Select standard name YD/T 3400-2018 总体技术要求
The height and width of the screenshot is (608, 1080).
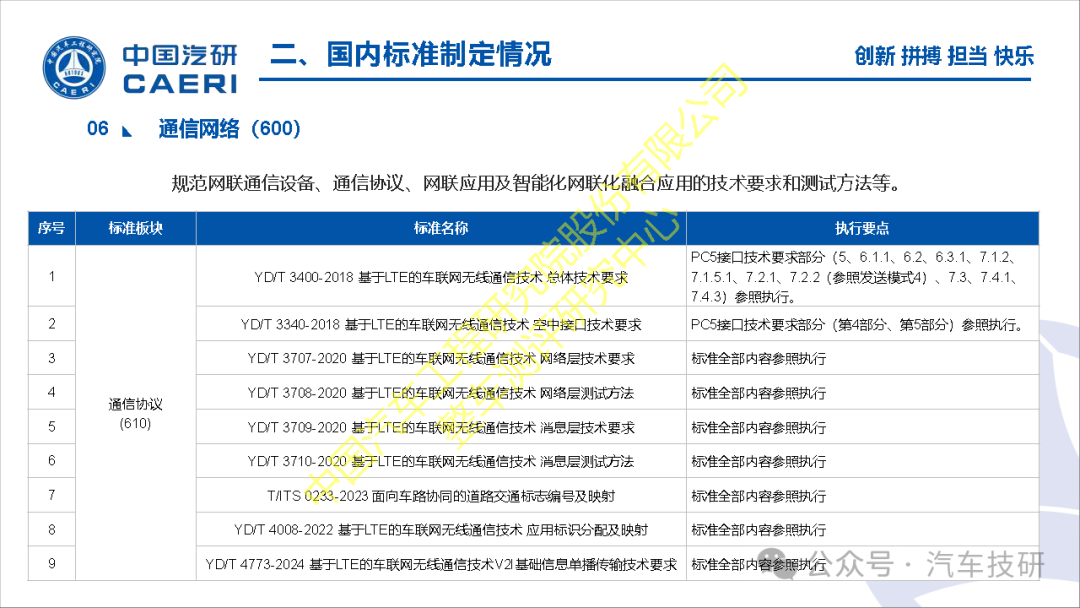(441, 277)
